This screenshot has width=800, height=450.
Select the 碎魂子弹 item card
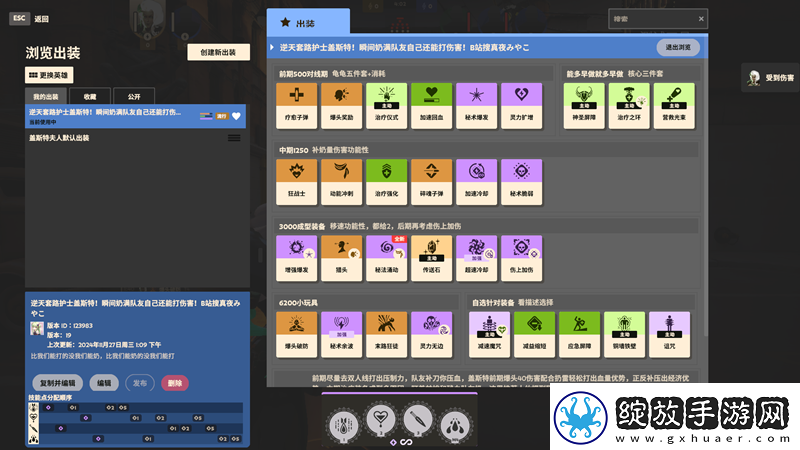click(431, 182)
